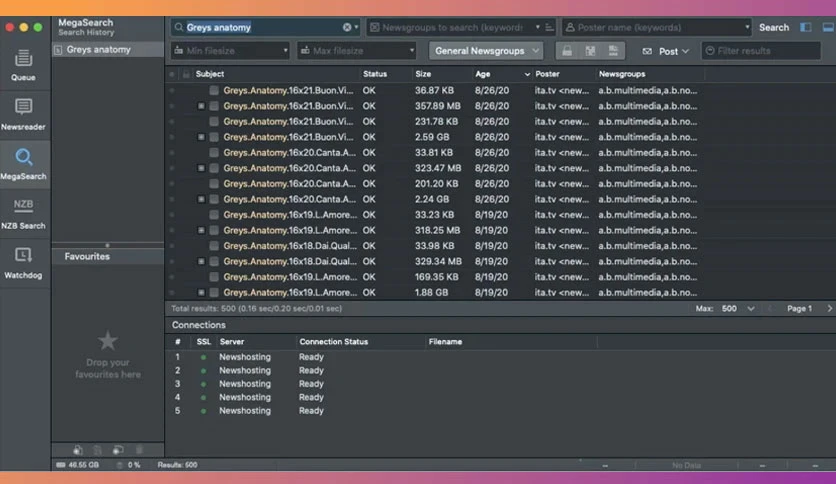Image resolution: width=836 pixels, height=484 pixels.
Task: Toggle the left sidebar panel icon
Action: 806,27
